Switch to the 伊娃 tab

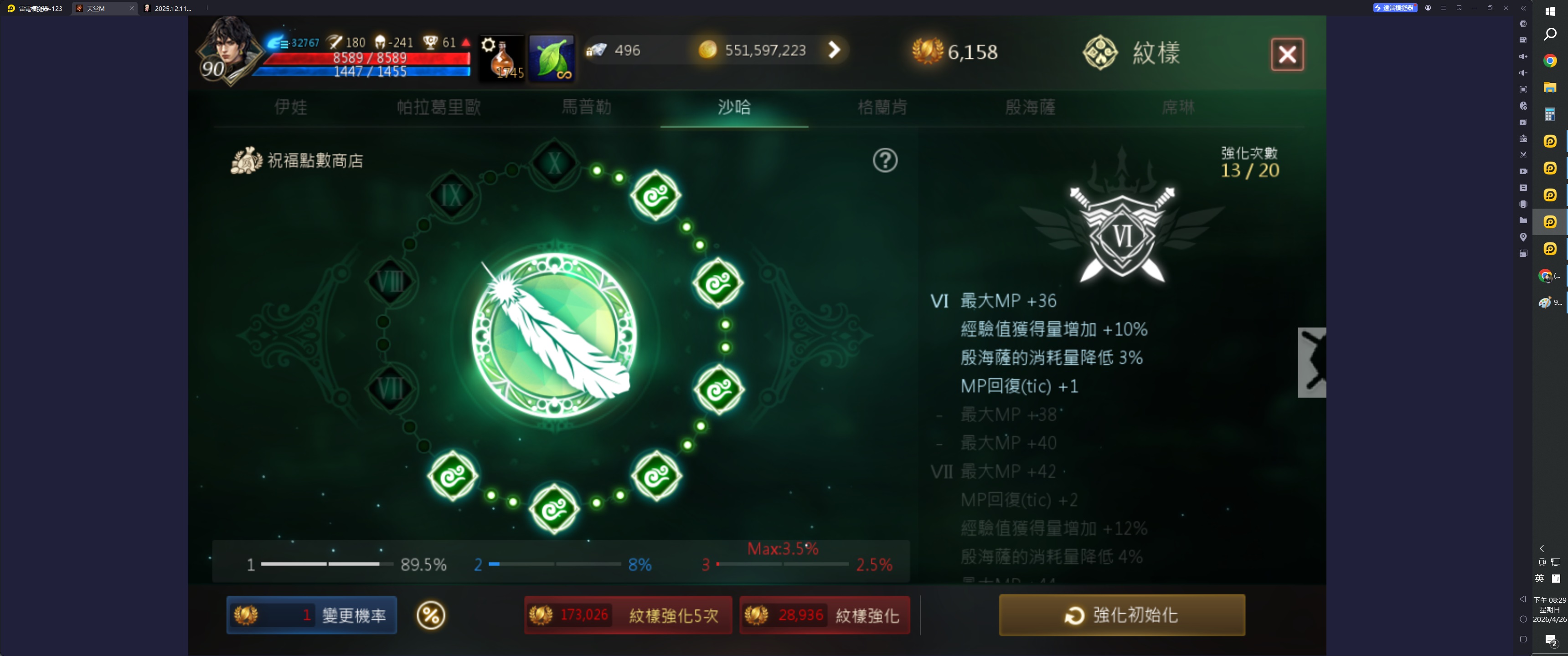[291, 107]
